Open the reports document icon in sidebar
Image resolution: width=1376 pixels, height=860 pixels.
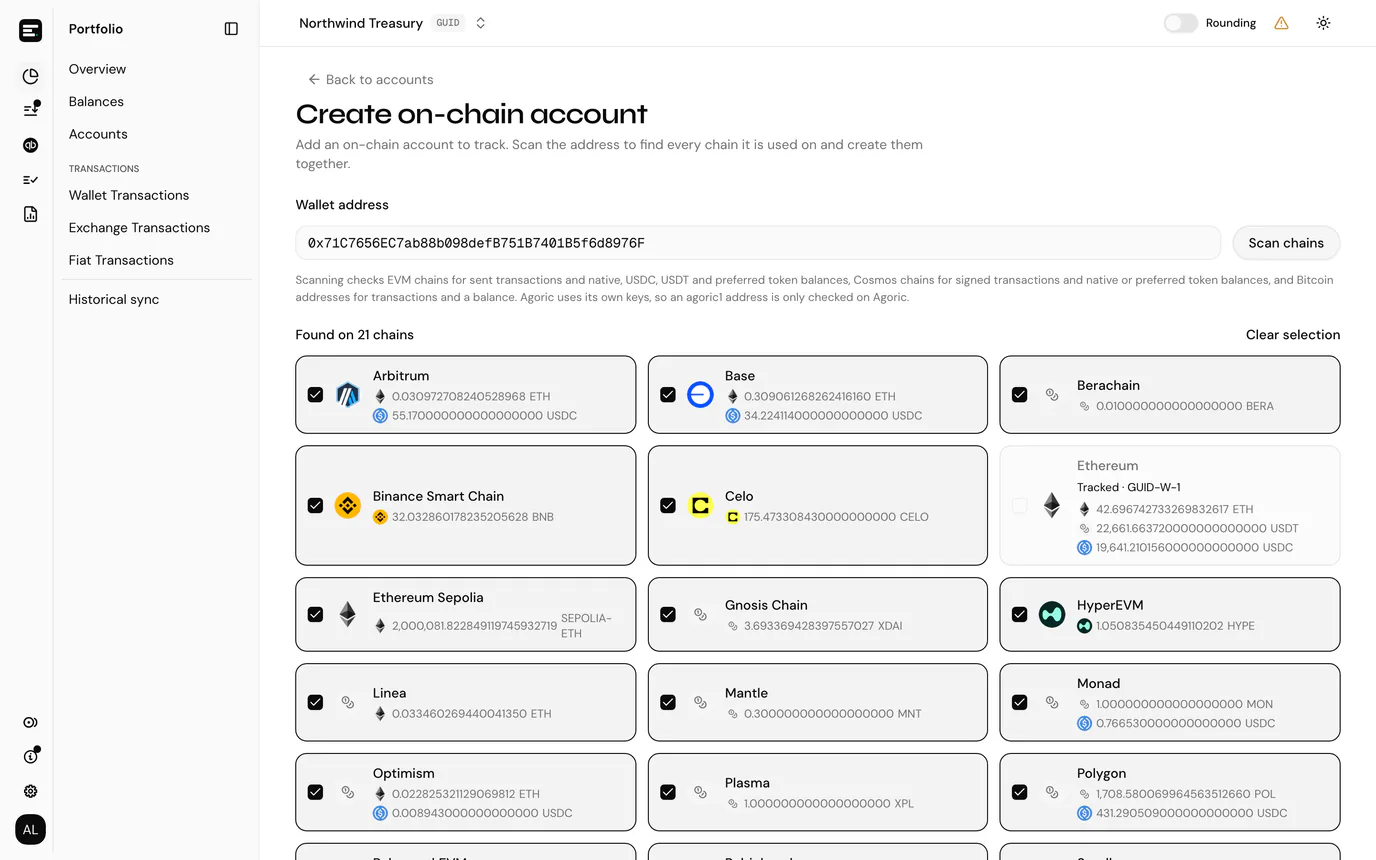click(x=31, y=214)
